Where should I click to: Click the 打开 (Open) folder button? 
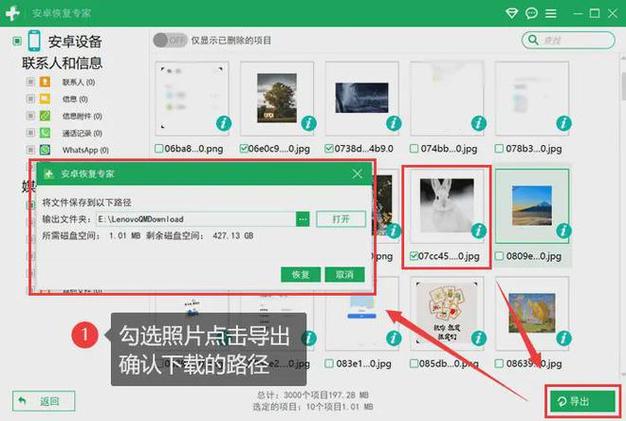coord(341,219)
